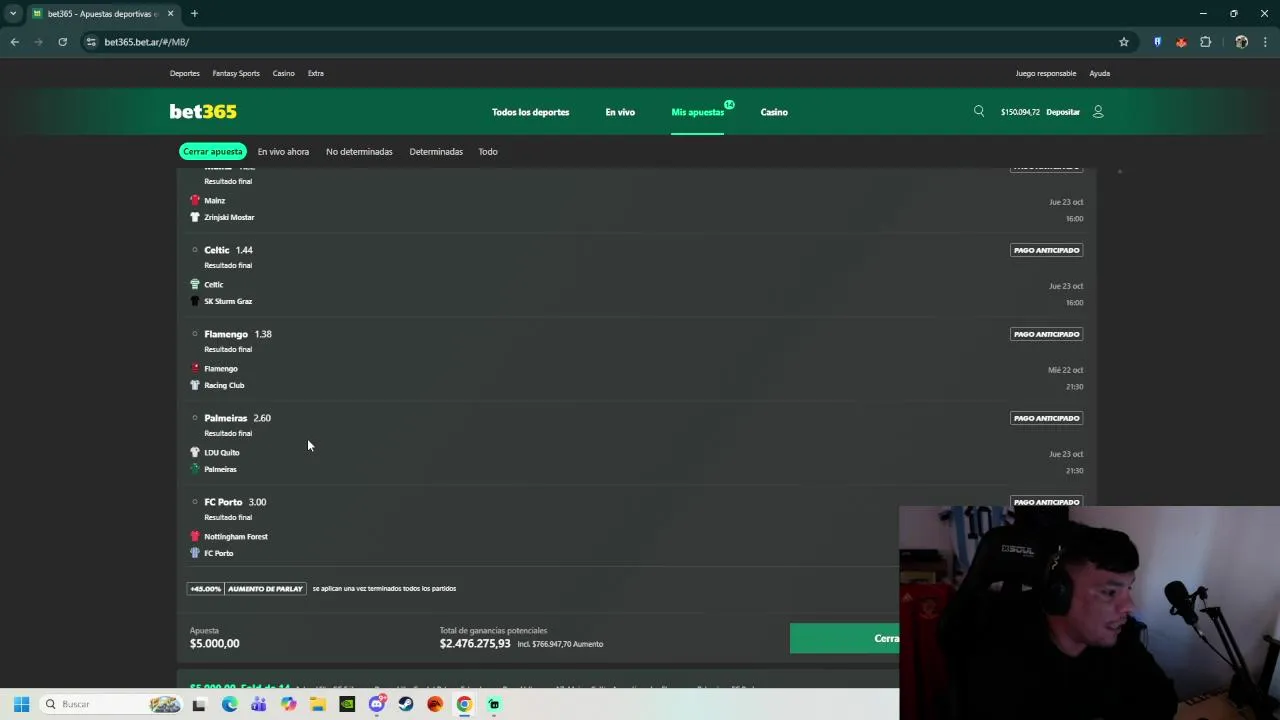Click Pago anticipado badge for Flamengo
The height and width of the screenshot is (720, 1280).
pos(1046,334)
